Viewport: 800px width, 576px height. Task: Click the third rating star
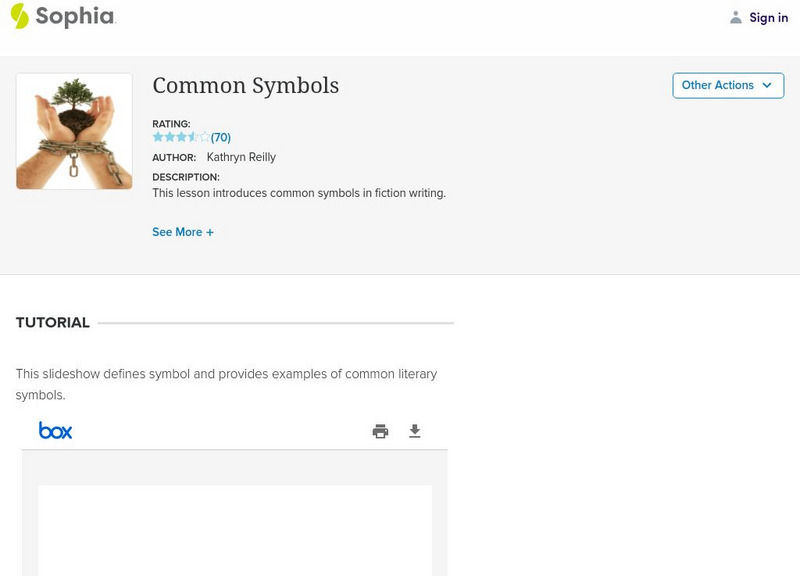[181, 137]
